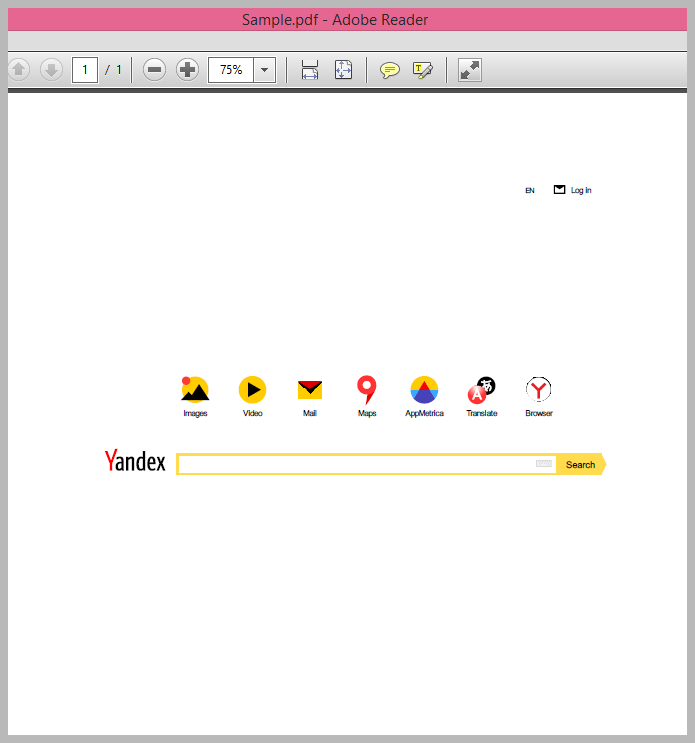This screenshot has width=695, height=743.
Task: Go to previous page with up arrow
Action: pos(19,70)
